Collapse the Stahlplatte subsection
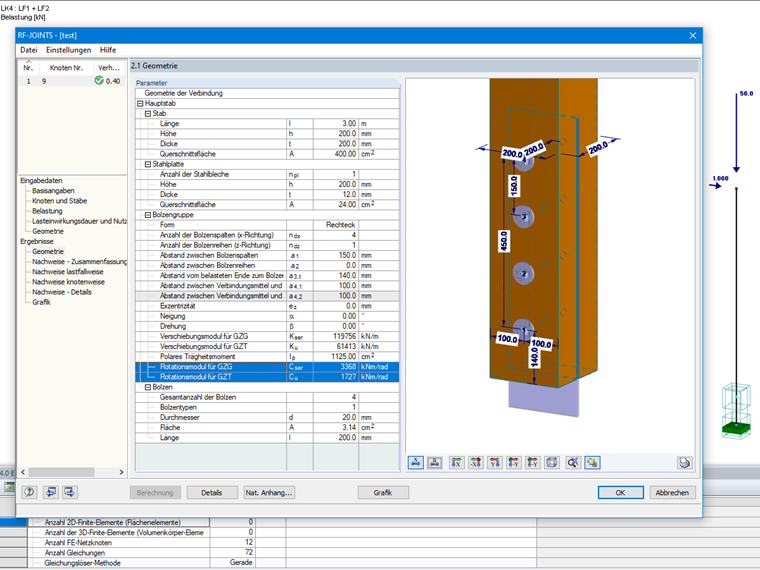Viewport: 760px width, 570px height. click(x=148, y=164)
